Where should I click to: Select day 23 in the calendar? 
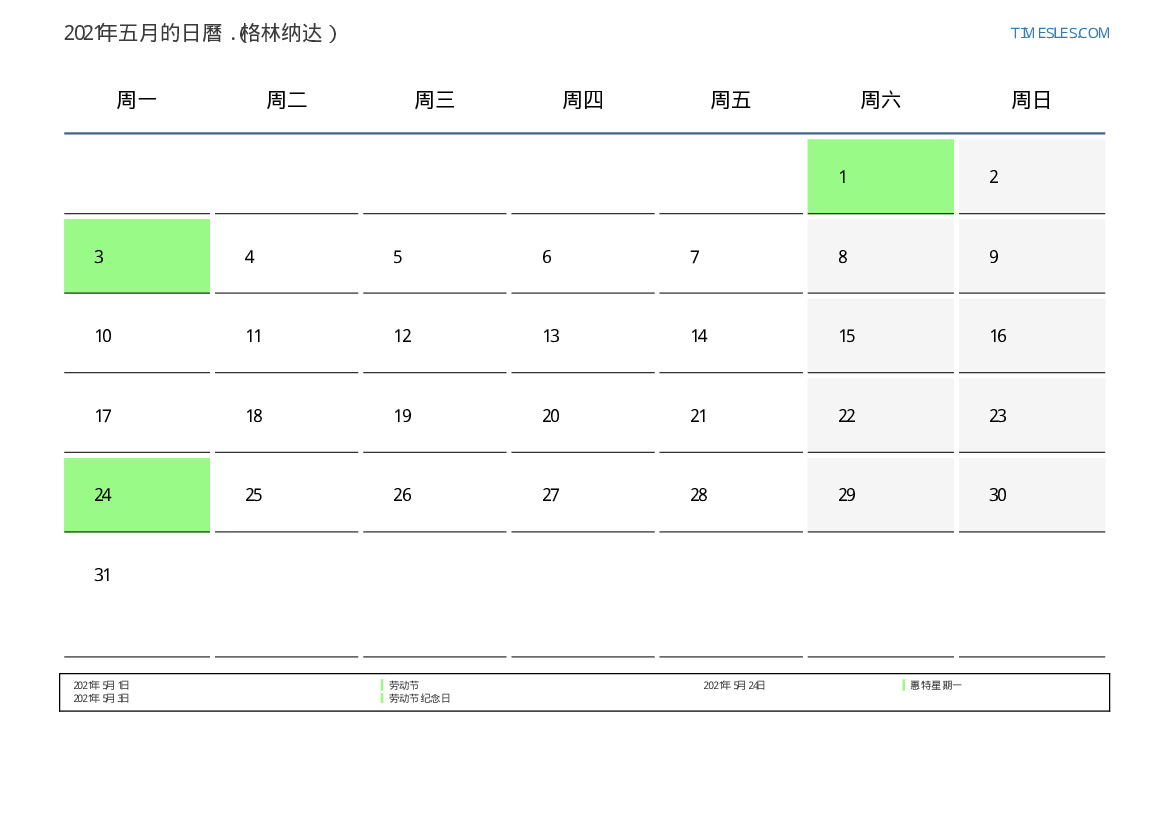(1032, 415)
